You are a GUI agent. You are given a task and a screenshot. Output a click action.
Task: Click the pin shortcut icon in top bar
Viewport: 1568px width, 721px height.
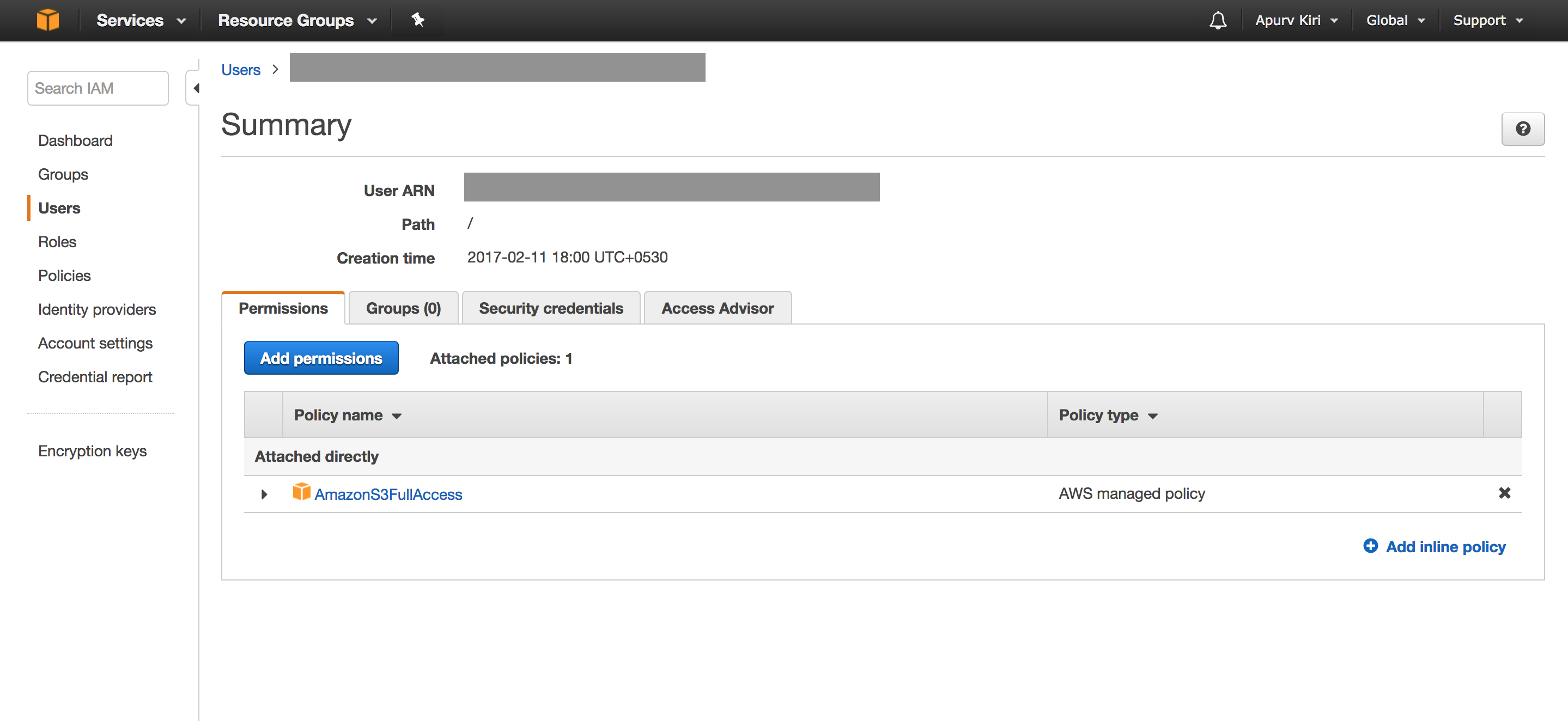(x=417, y=20)
